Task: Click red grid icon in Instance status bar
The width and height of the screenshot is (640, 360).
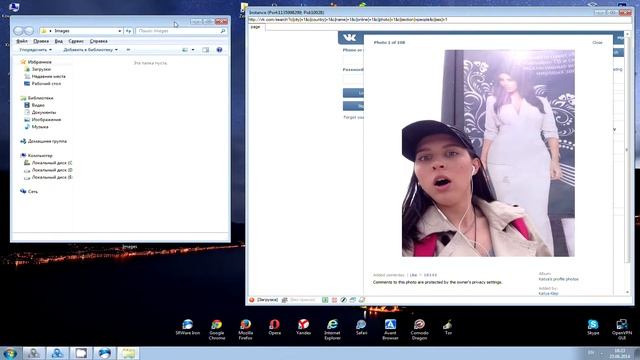Action: (x=334, y=300)
